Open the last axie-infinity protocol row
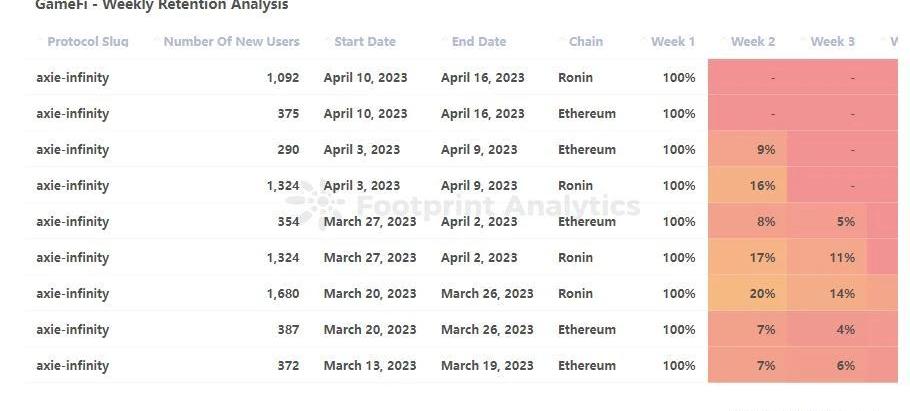This screenshot has height=411, width=910. click(73, 366)
